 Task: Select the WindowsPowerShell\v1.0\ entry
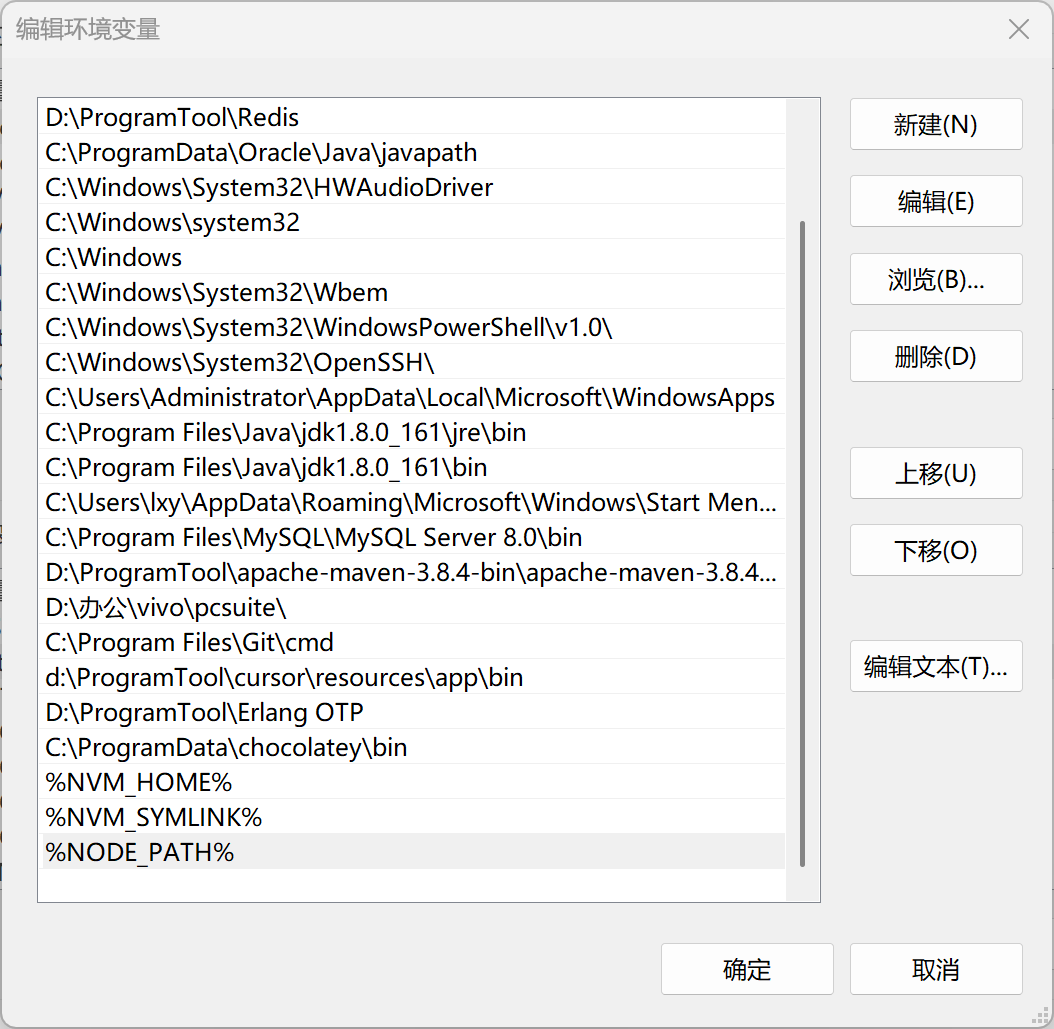[413, 327]
